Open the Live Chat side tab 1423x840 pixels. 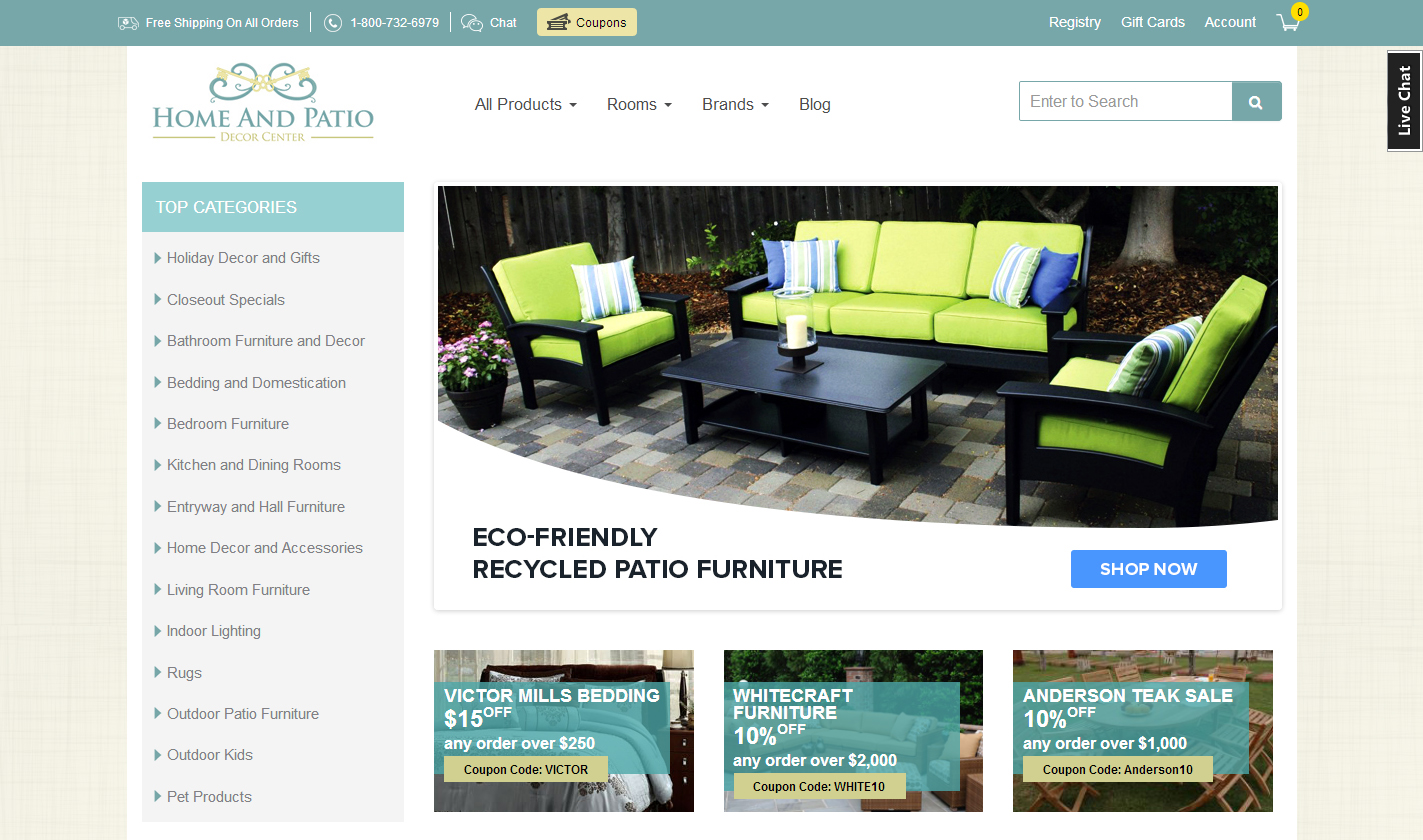pos(1405,101)
